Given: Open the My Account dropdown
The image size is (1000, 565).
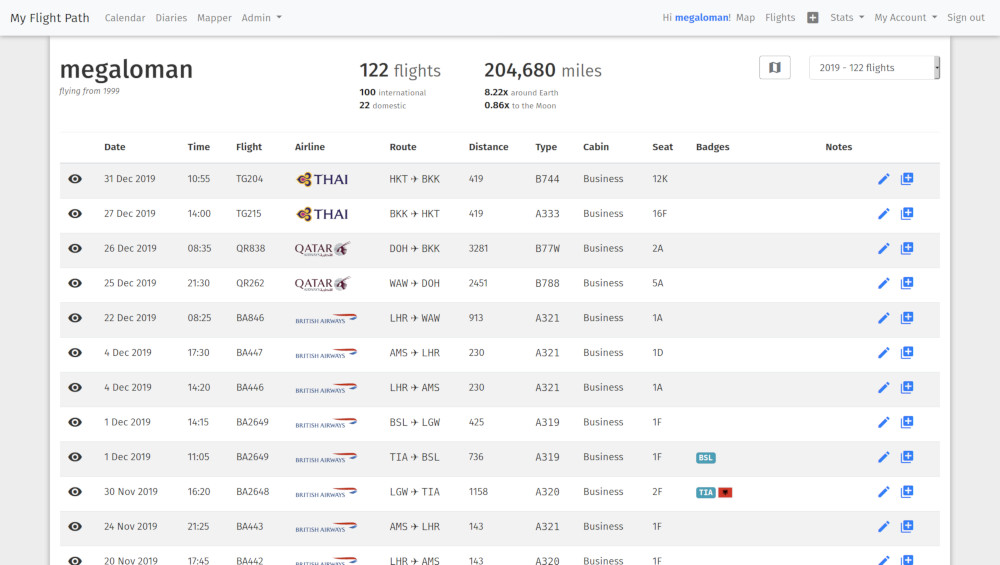Looking at the screenshot, I should [905, 18].
